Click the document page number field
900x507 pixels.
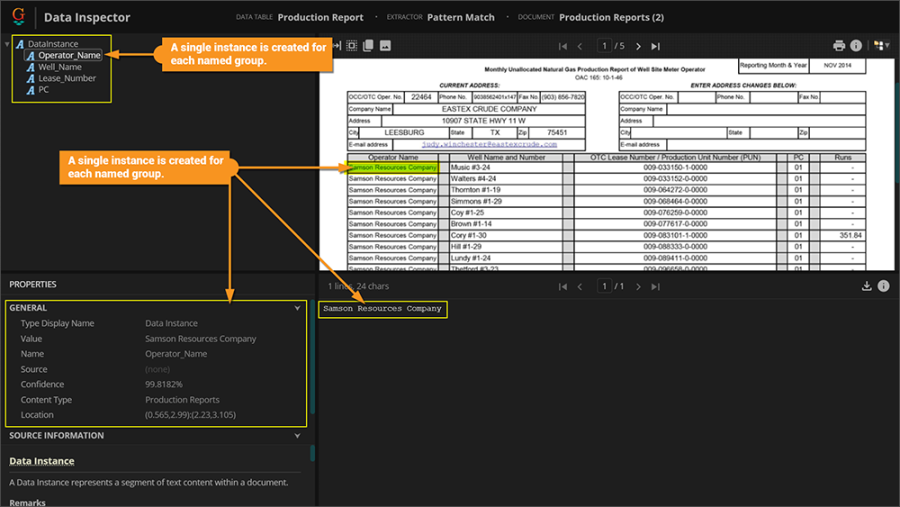click(604, 46)
